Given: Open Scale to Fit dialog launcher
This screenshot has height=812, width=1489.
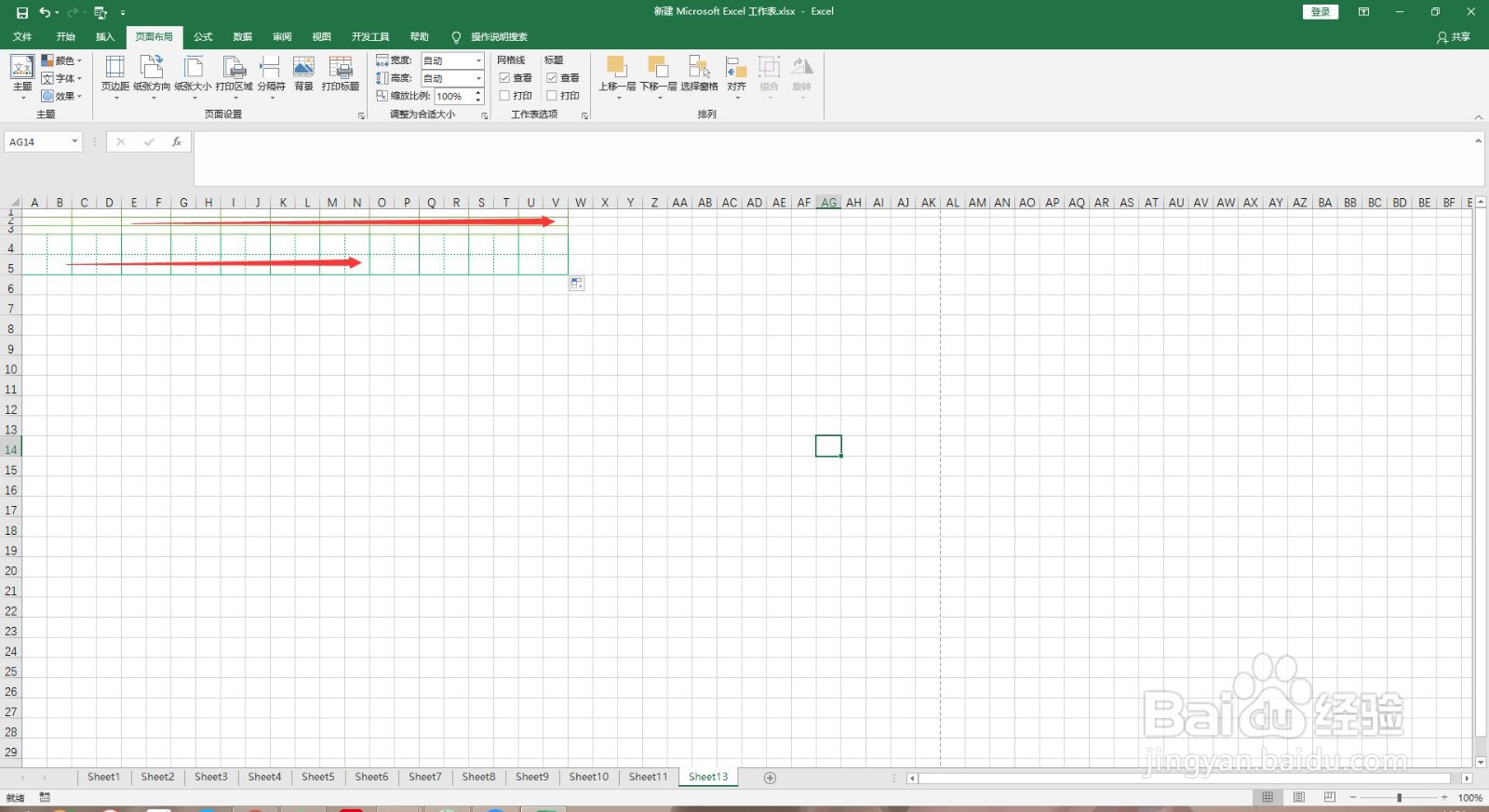Looking at the screenshot, I should coord(484,116).
